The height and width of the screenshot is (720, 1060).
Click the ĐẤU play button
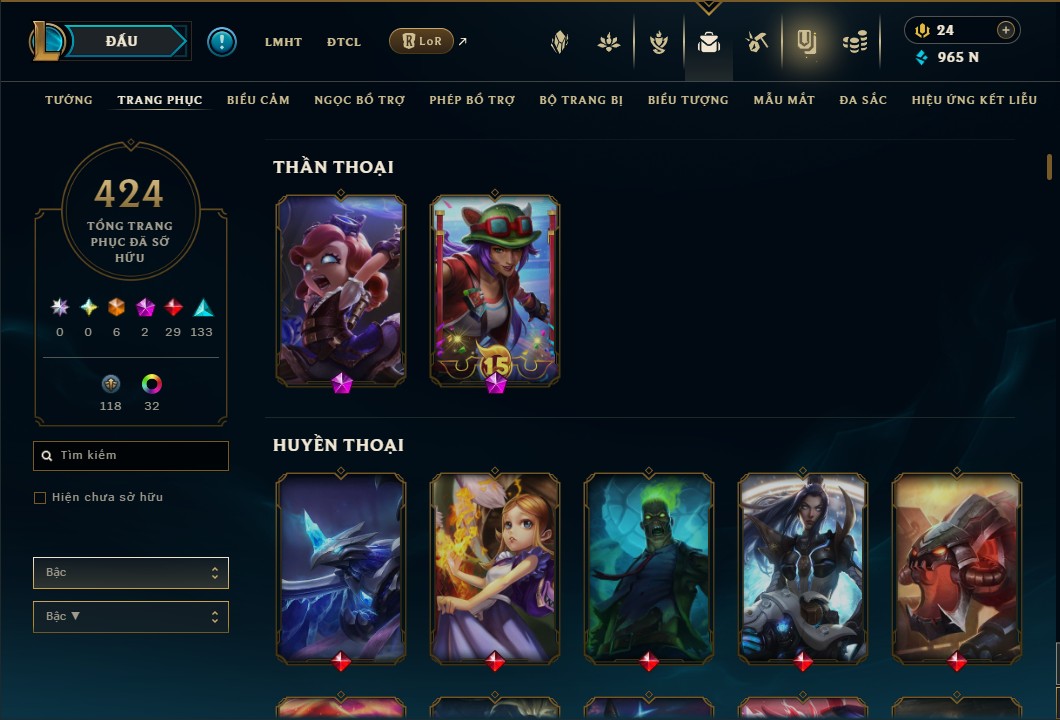[122, 41]
